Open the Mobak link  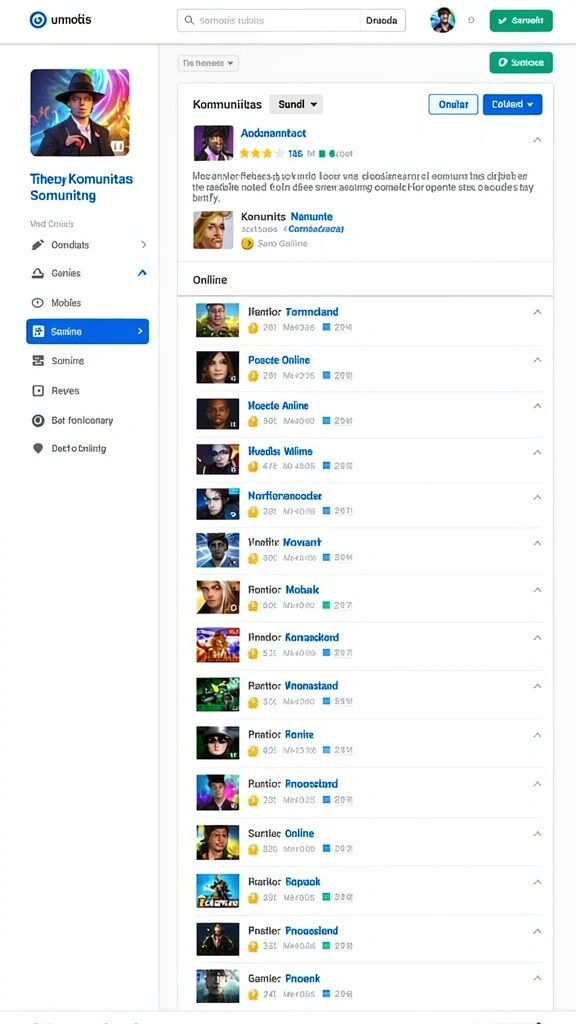pos(302,589)
